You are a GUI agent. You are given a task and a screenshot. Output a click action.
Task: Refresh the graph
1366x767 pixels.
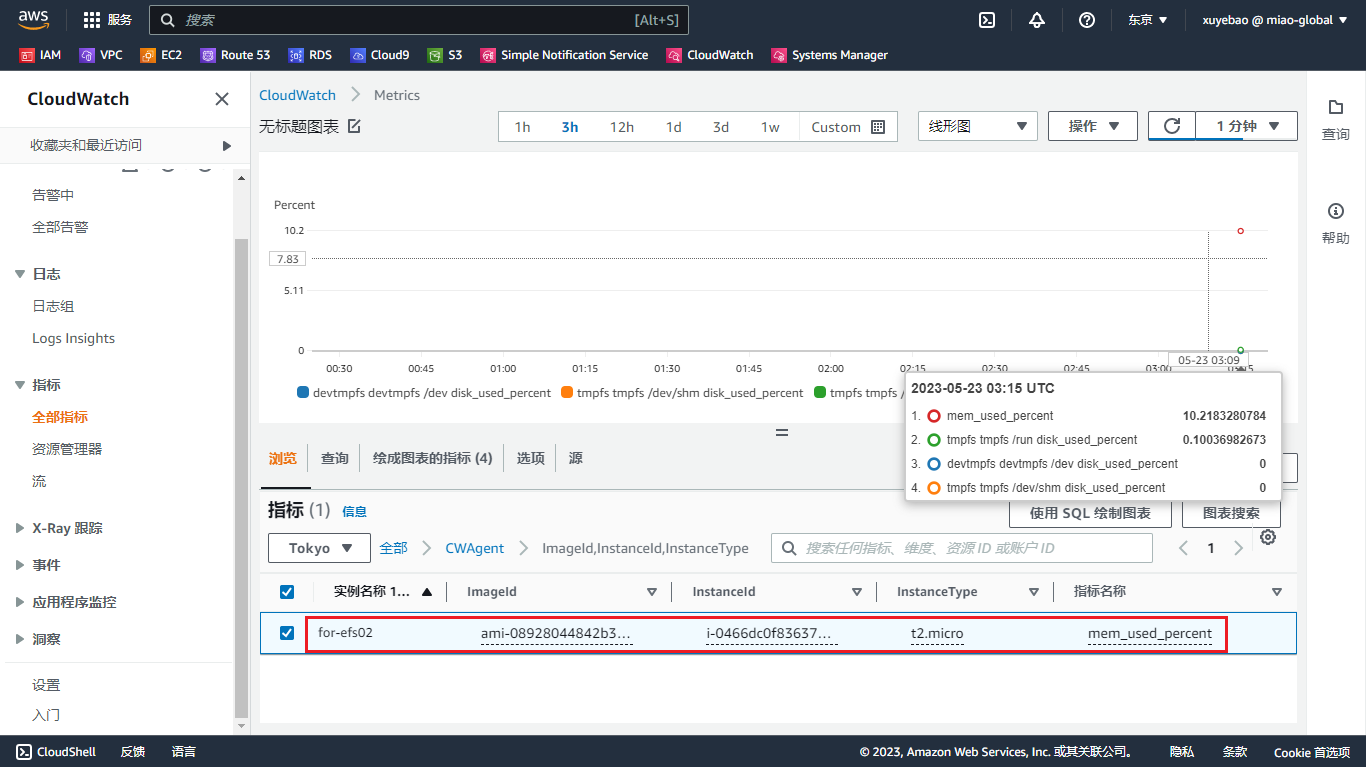1172,126
